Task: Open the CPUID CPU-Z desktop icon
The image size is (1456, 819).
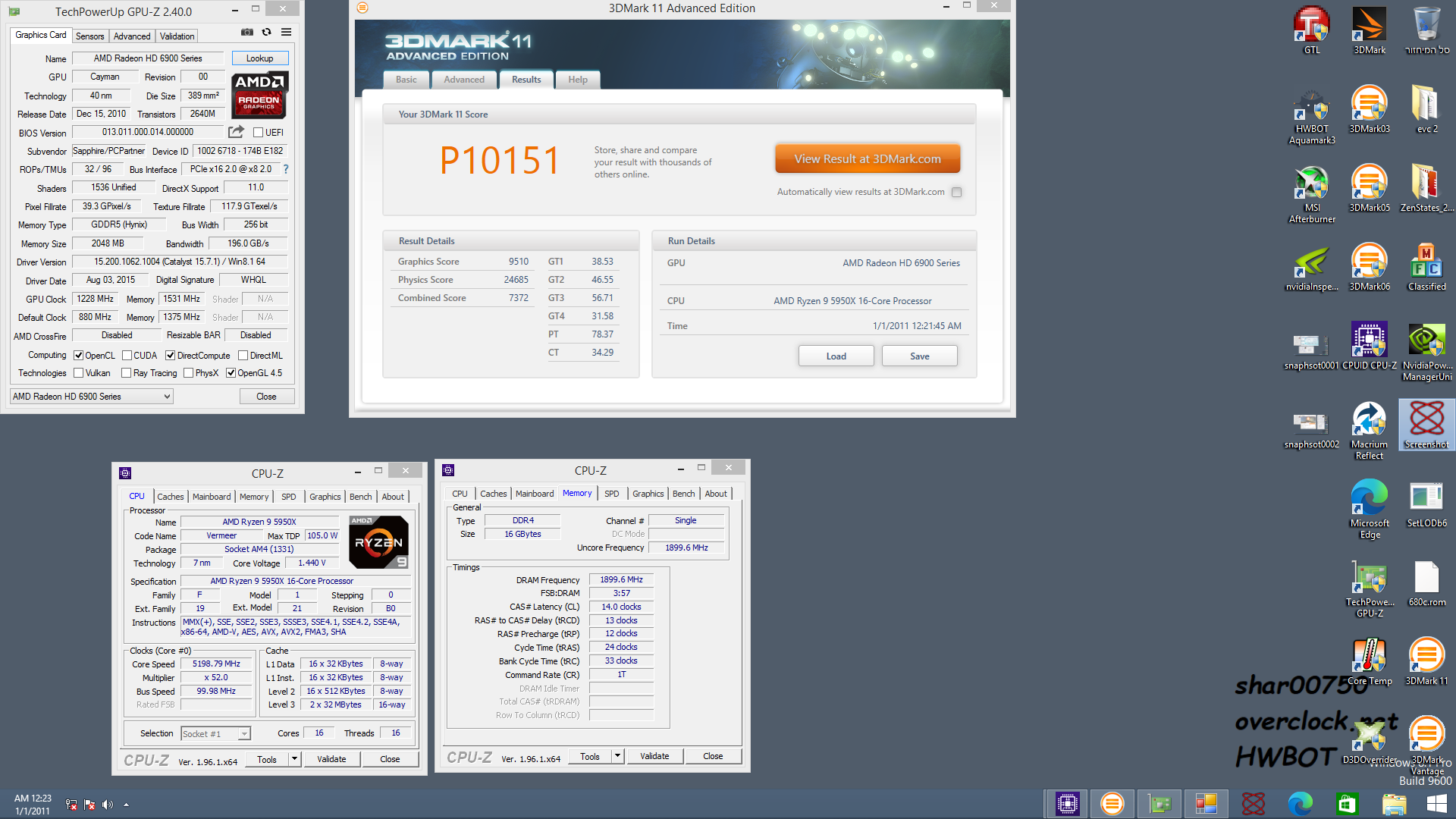Action: tap(1370, 346)
